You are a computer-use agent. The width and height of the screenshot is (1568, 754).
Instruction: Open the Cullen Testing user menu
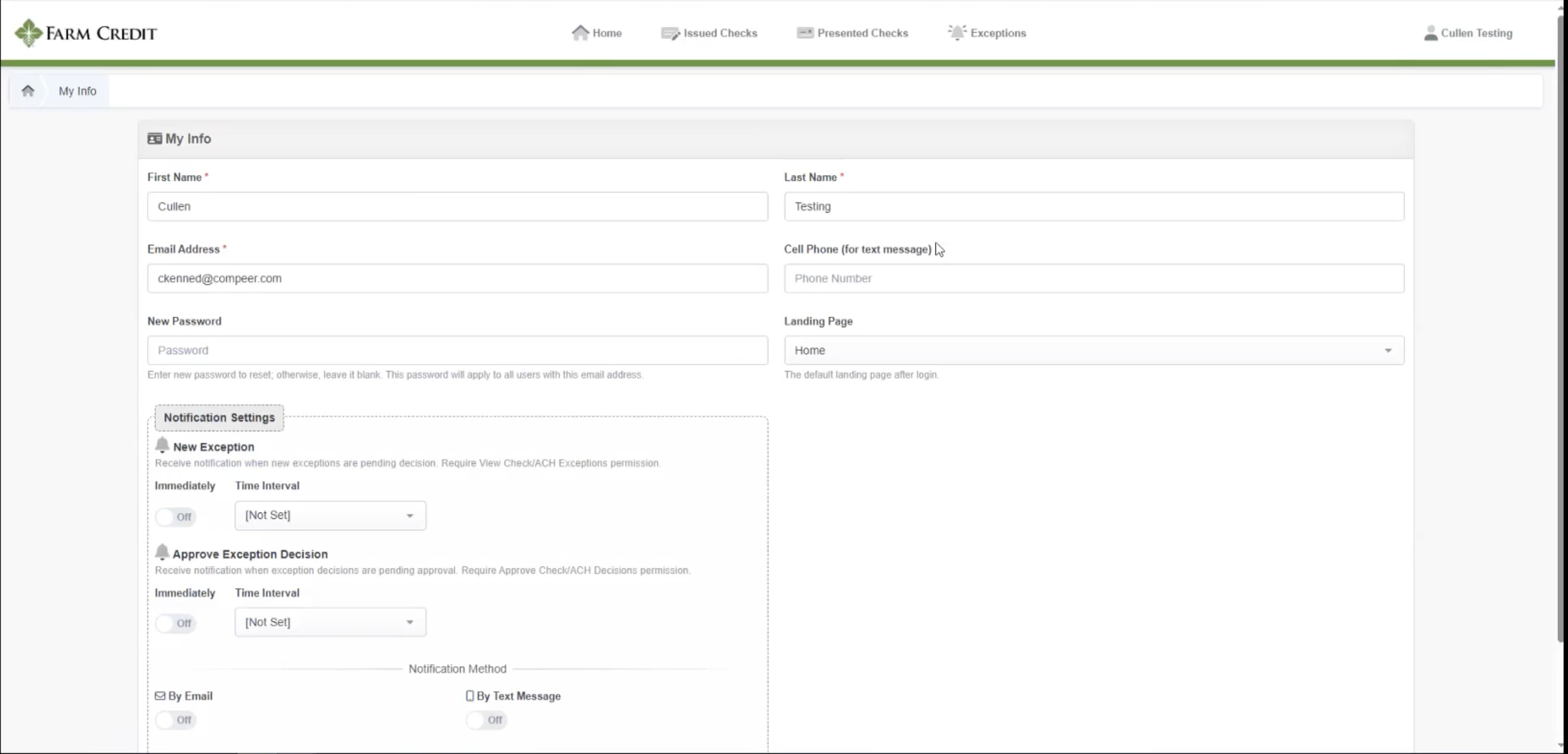click(x=1476, y=34)
